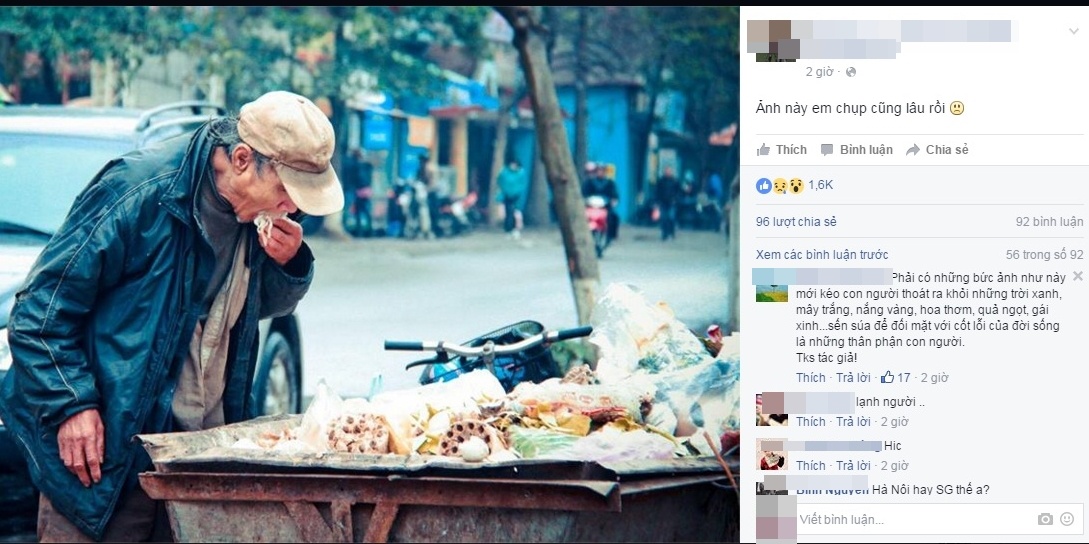Expand Xem các bình luận trước

[822, 254]
